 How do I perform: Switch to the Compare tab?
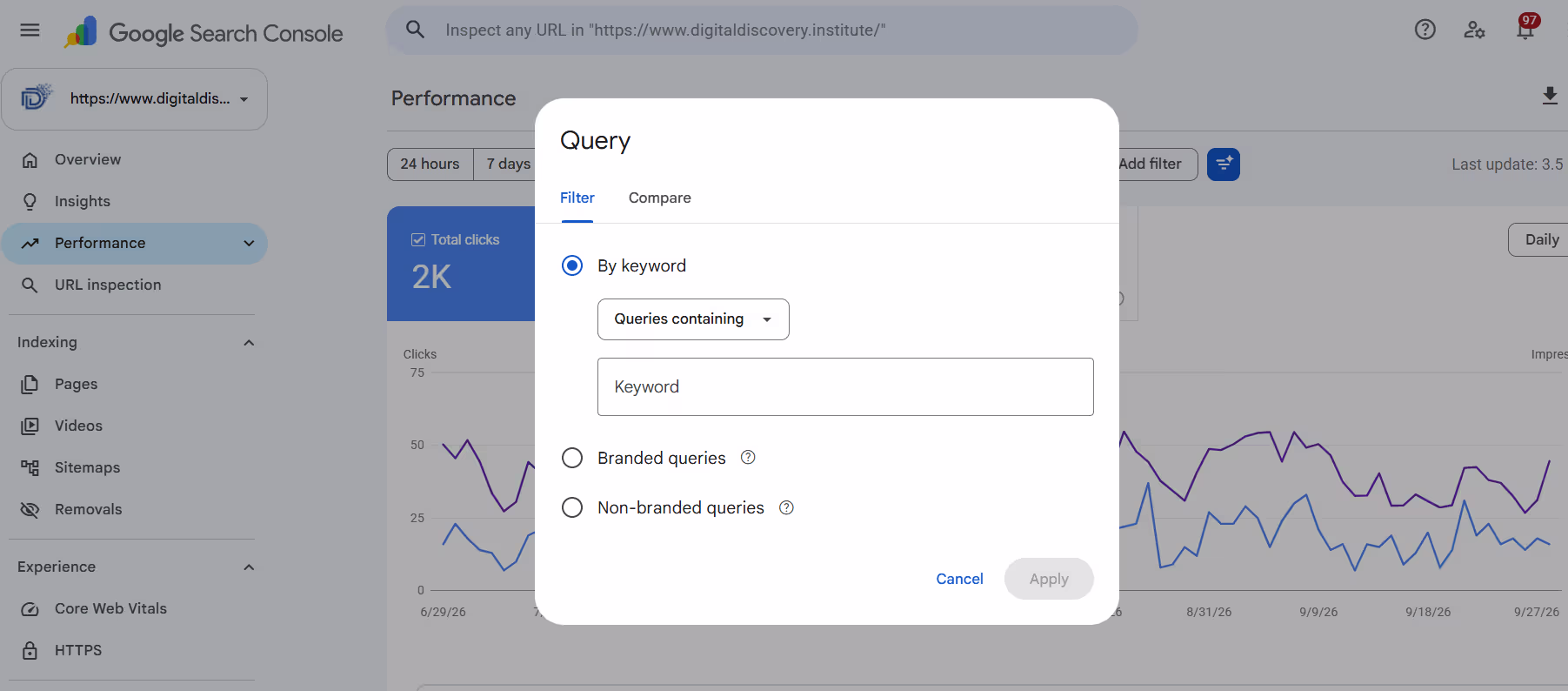tap(660, 198)
